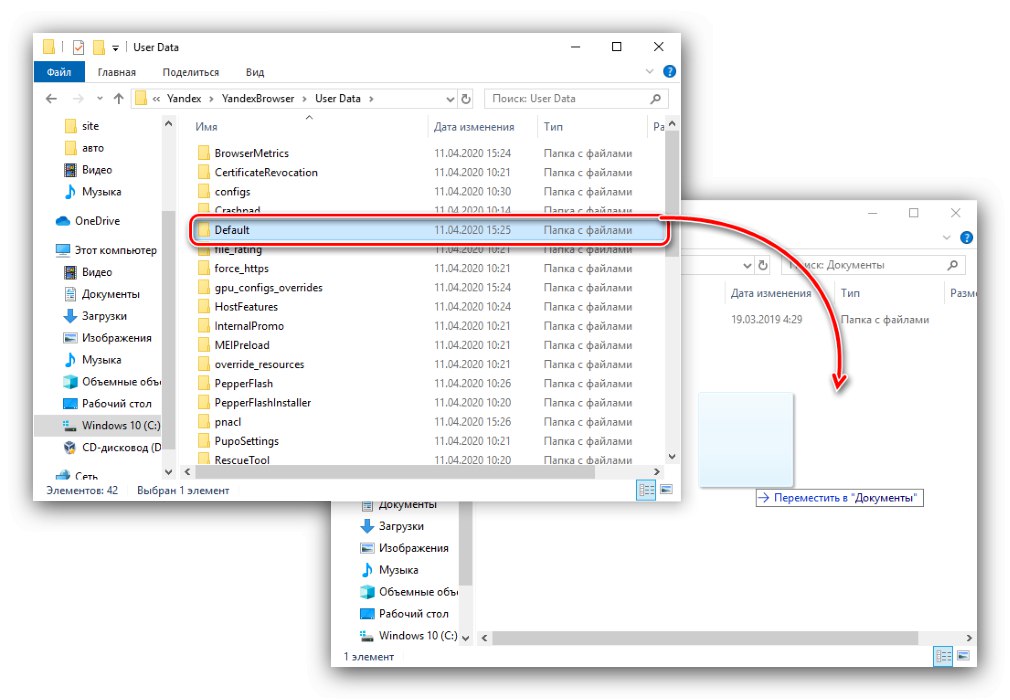The width and height of the screenshot is (1010, 700).
Task: Click the New folder quick access icon
Action: 98,46
